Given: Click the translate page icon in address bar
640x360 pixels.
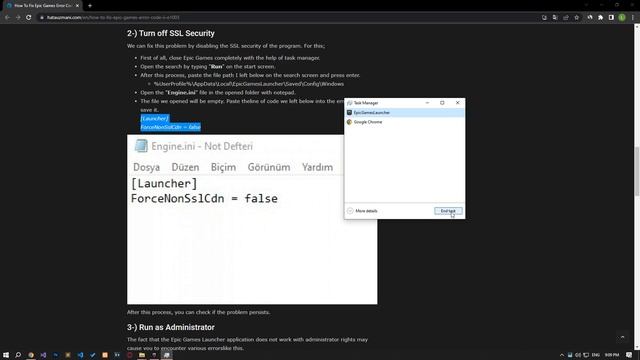Looking at the screenshot, I should coord(555,18).
